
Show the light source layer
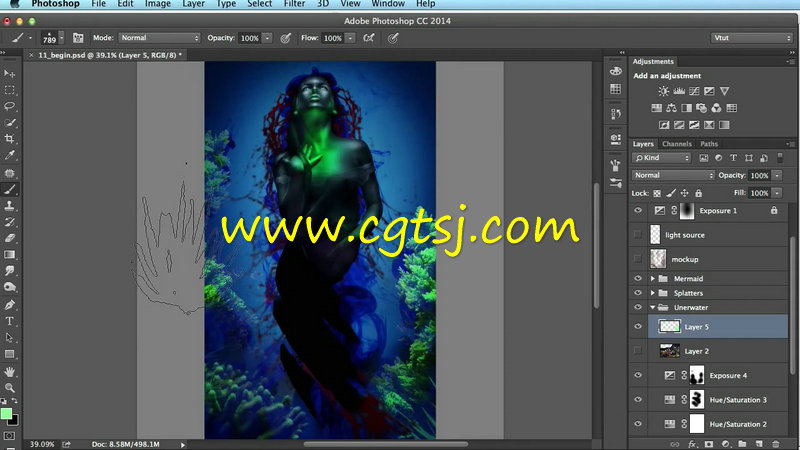coord(638,235)
